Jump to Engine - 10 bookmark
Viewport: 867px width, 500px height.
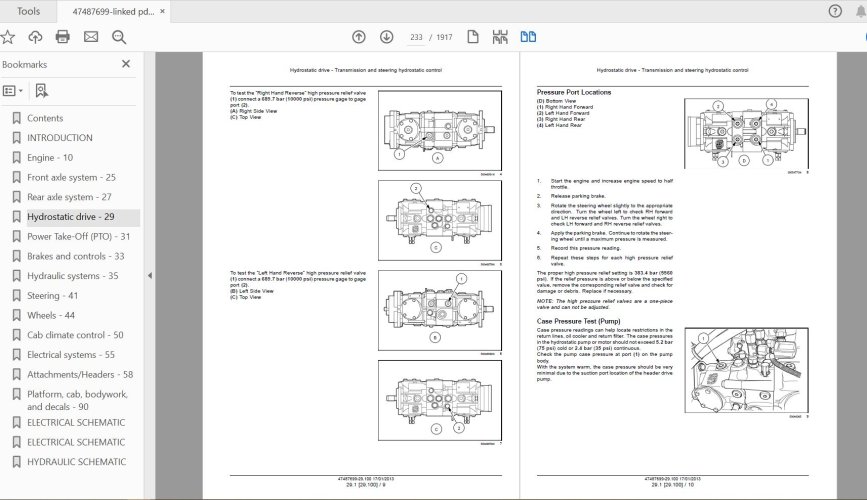pyautogui.click(x=50, y=158)
